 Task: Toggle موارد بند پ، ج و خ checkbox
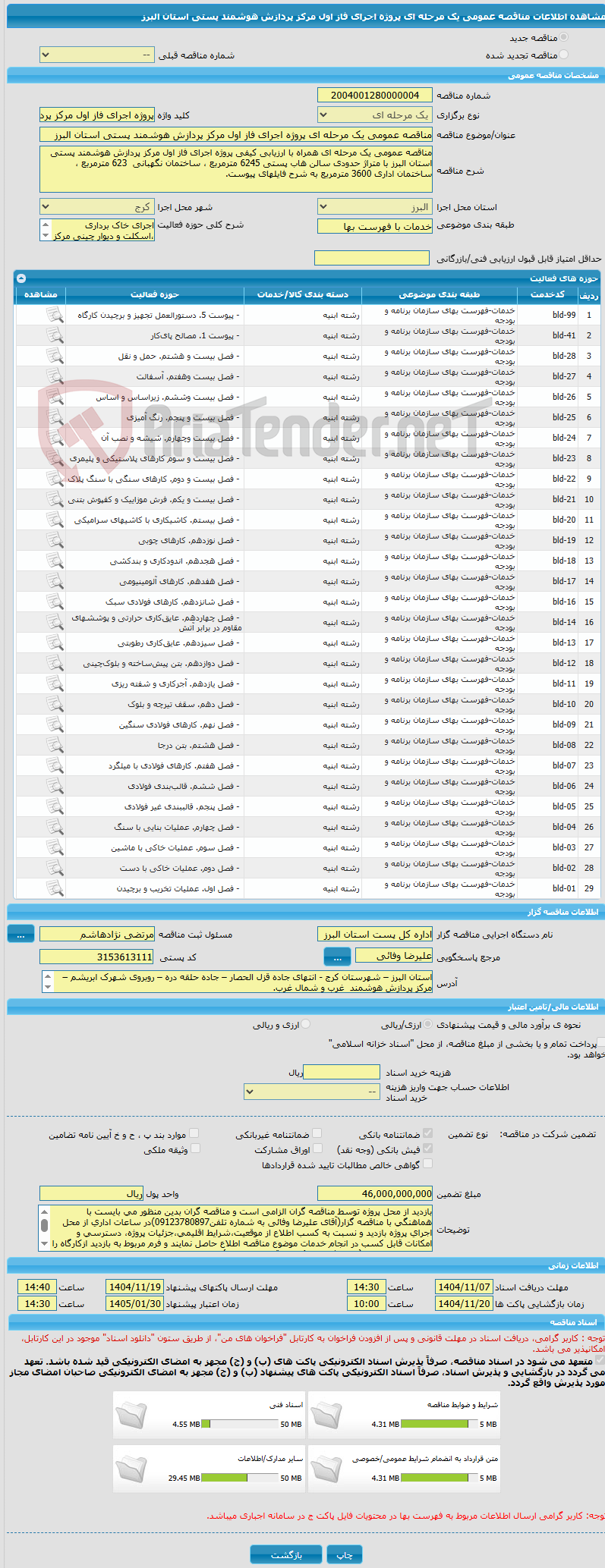click(194, 1133)
